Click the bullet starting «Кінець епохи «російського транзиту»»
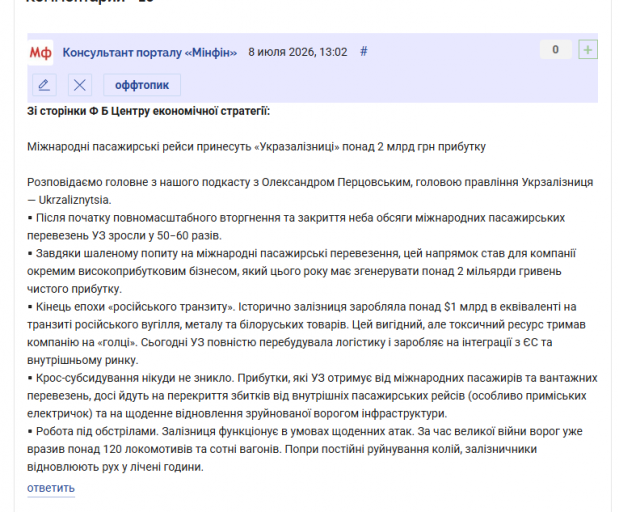This screenshot has height=512, width=619. 306,333
